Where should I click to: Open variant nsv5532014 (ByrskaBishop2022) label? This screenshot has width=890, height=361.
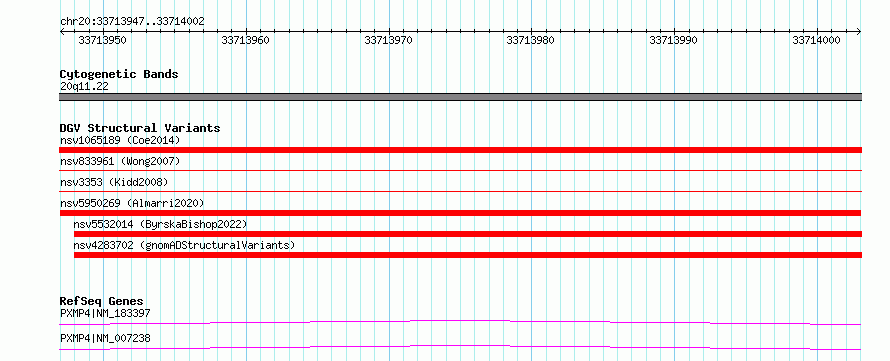click(x=161, y=224)
